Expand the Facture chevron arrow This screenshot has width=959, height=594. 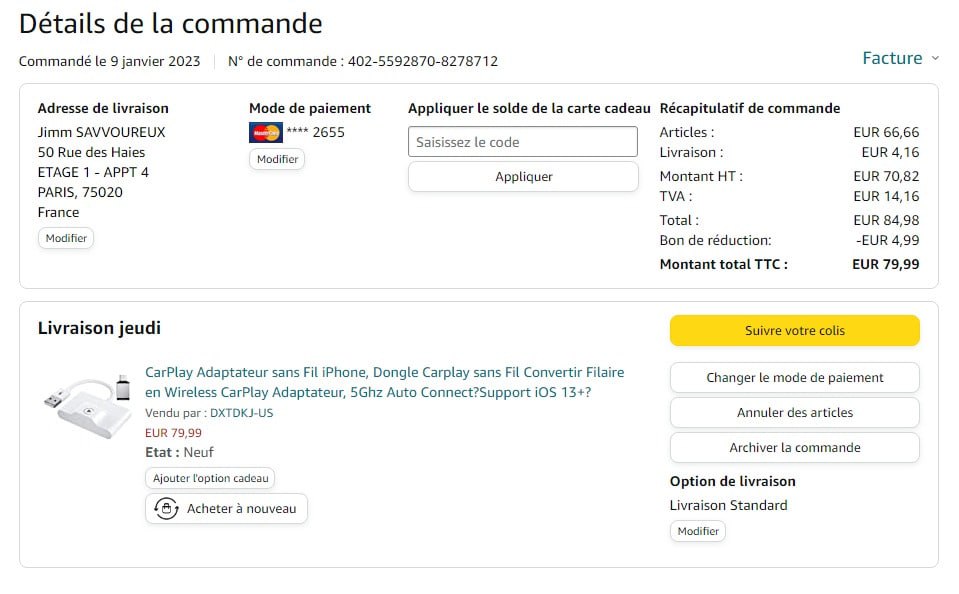[x=935, y=59]
